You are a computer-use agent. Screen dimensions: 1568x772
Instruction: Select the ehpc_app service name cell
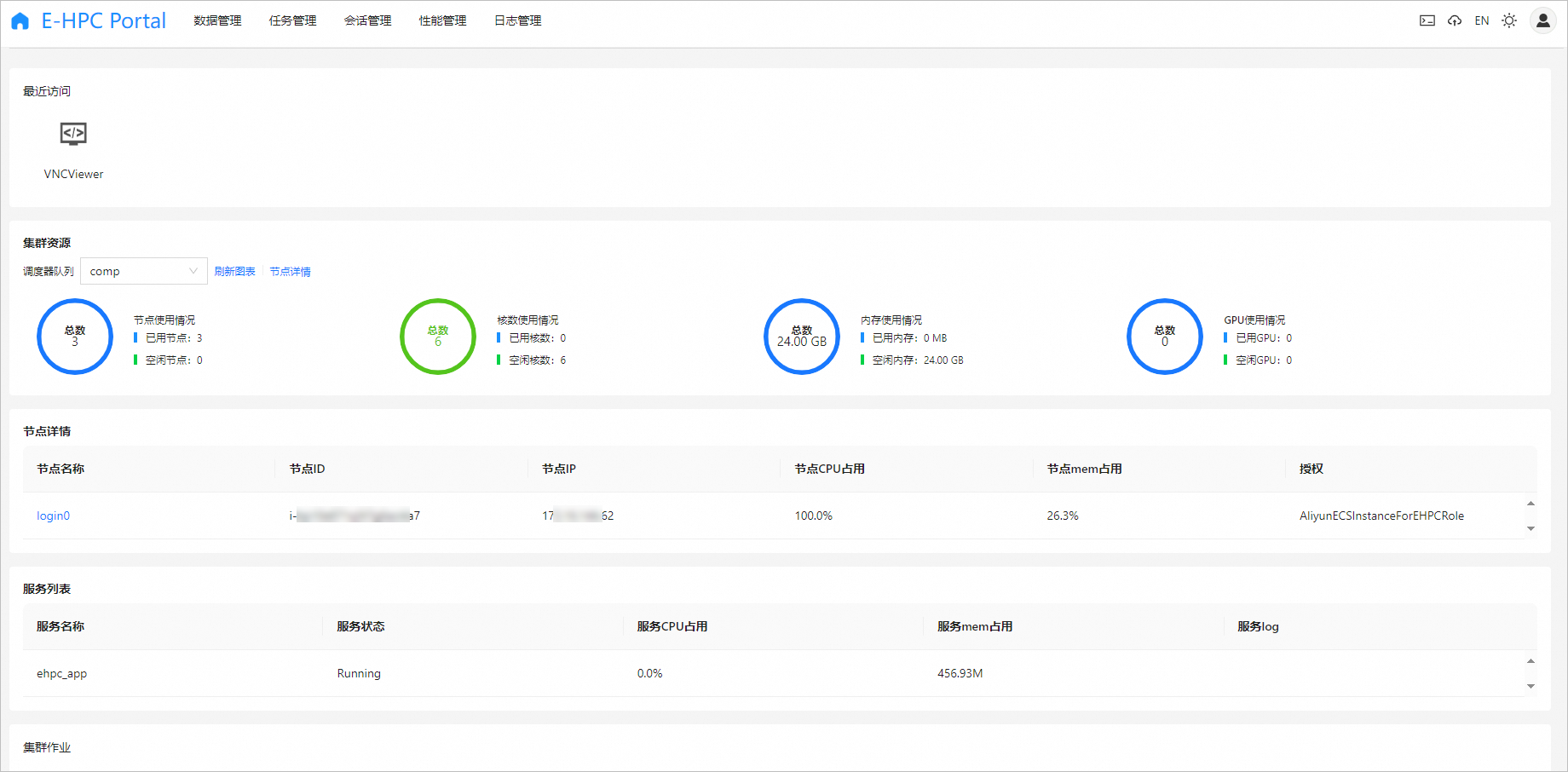click(61, 673)
